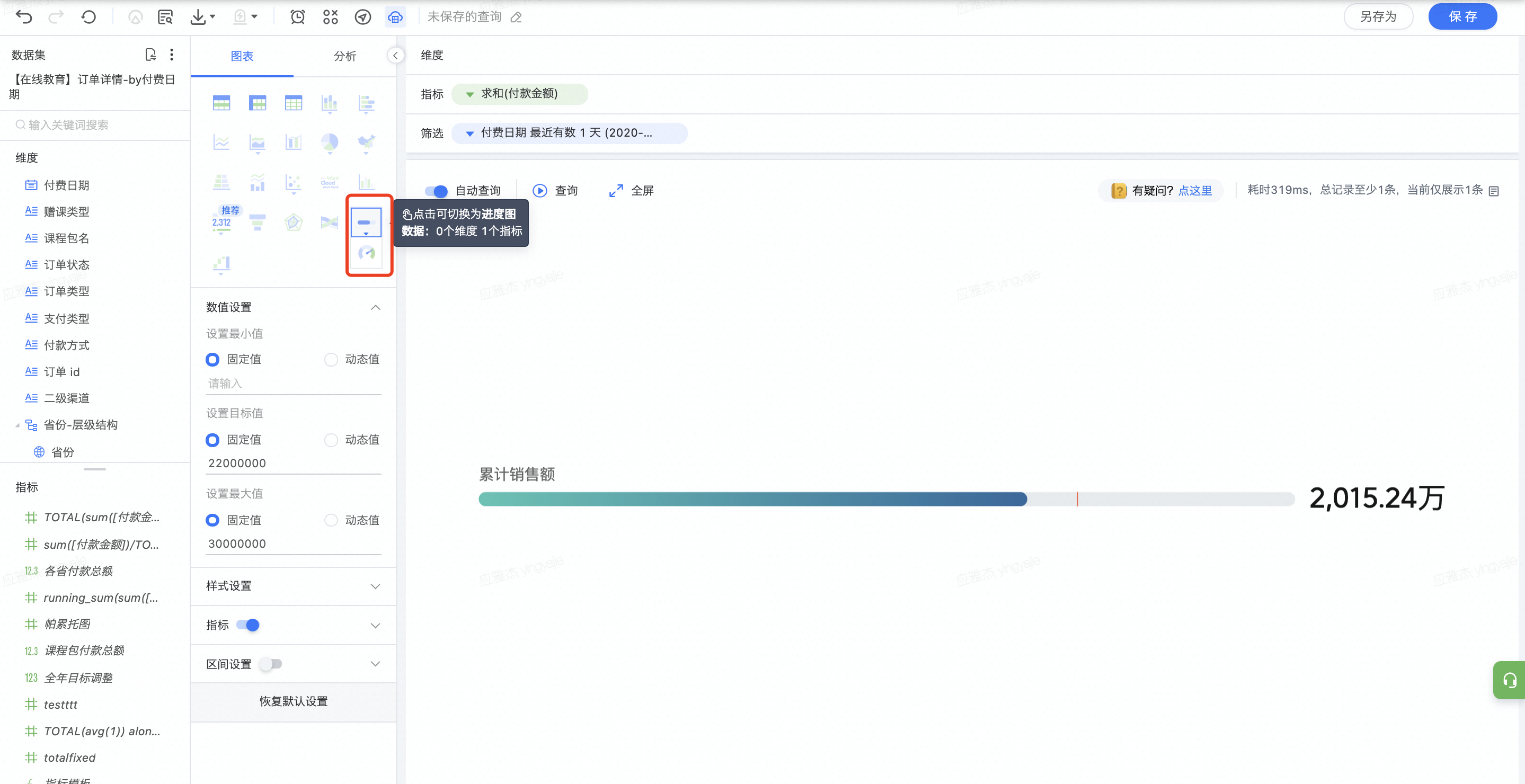
Task: Select 固定值 radio under 设置最小值
Action: tap(212, 359)
